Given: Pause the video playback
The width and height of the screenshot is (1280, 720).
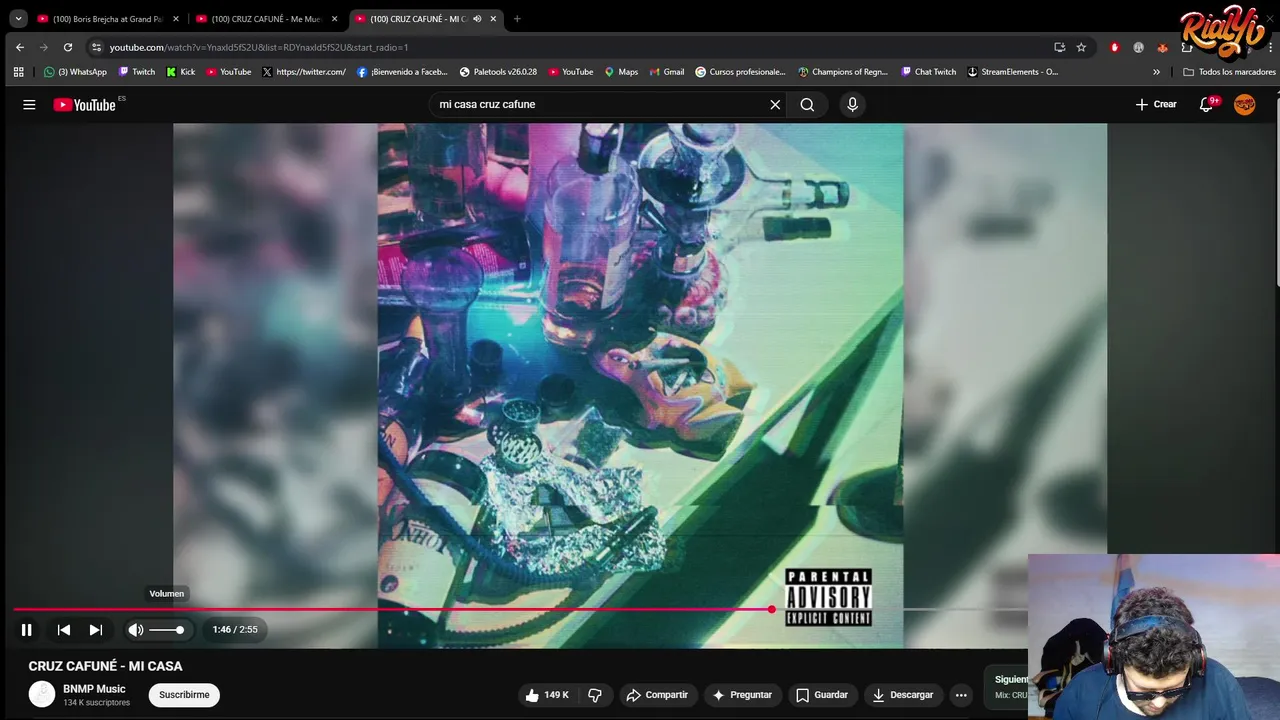Looking at the screenshot, I should [x=27, y=630].
